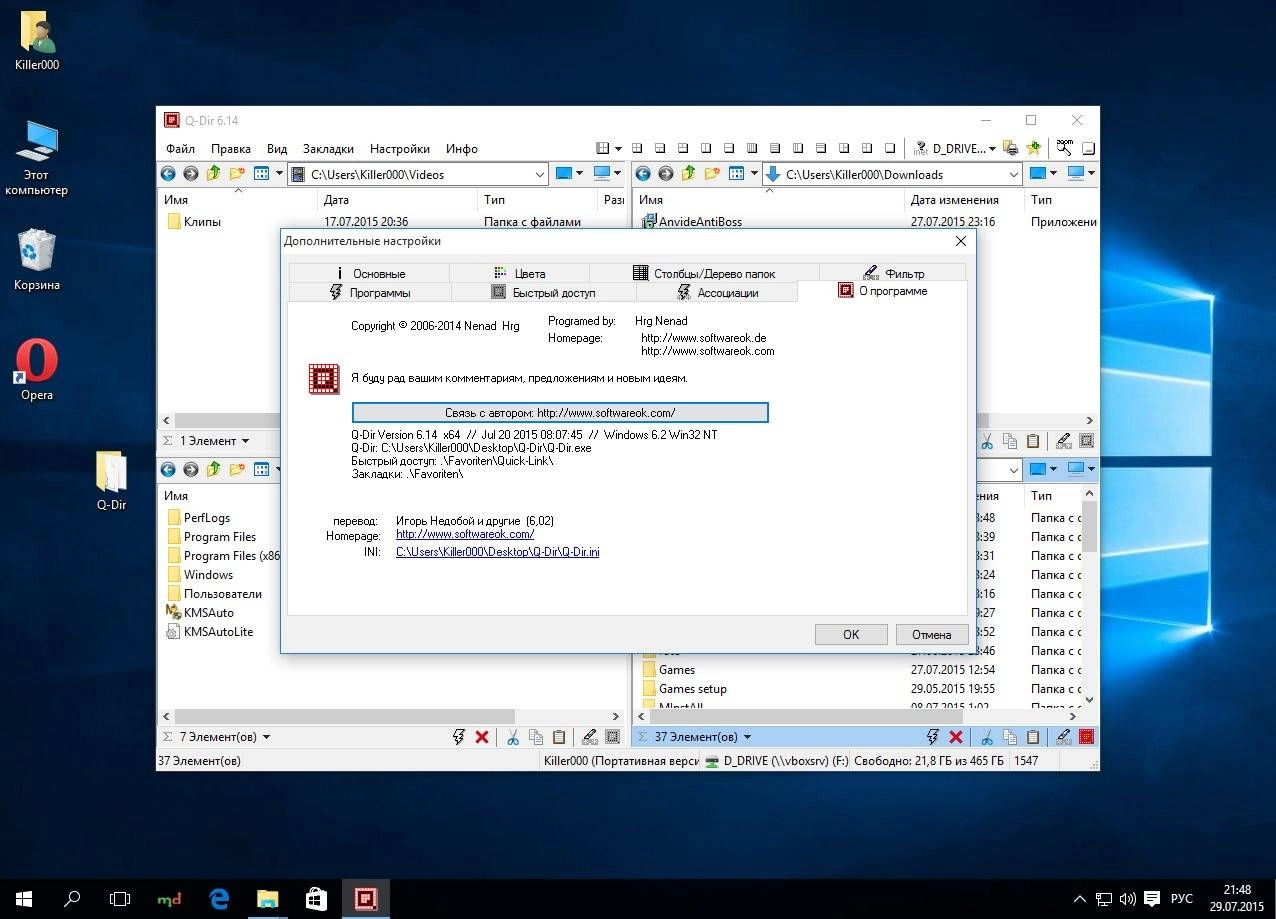
Task: Open Opera shortcut on the desktop
Action: [x=37, y=370]
